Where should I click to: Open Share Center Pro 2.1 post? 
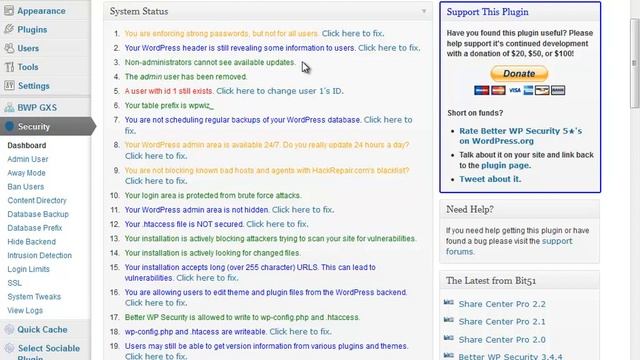(502, 322)
